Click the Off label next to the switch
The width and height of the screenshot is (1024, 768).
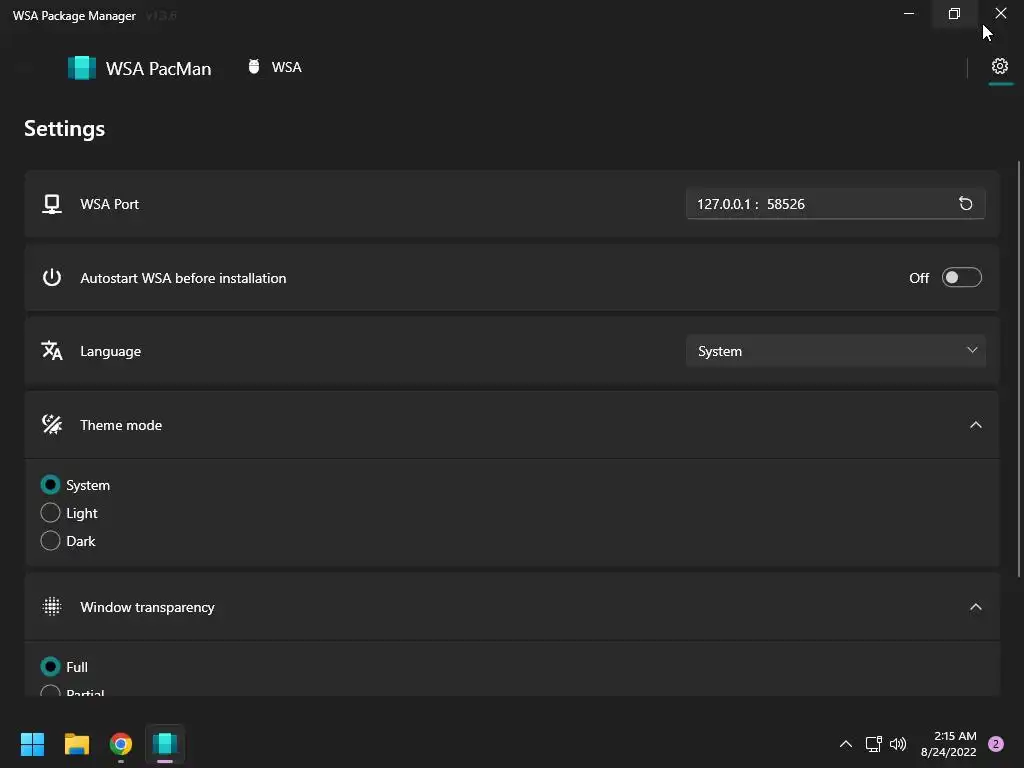[919, 278]
